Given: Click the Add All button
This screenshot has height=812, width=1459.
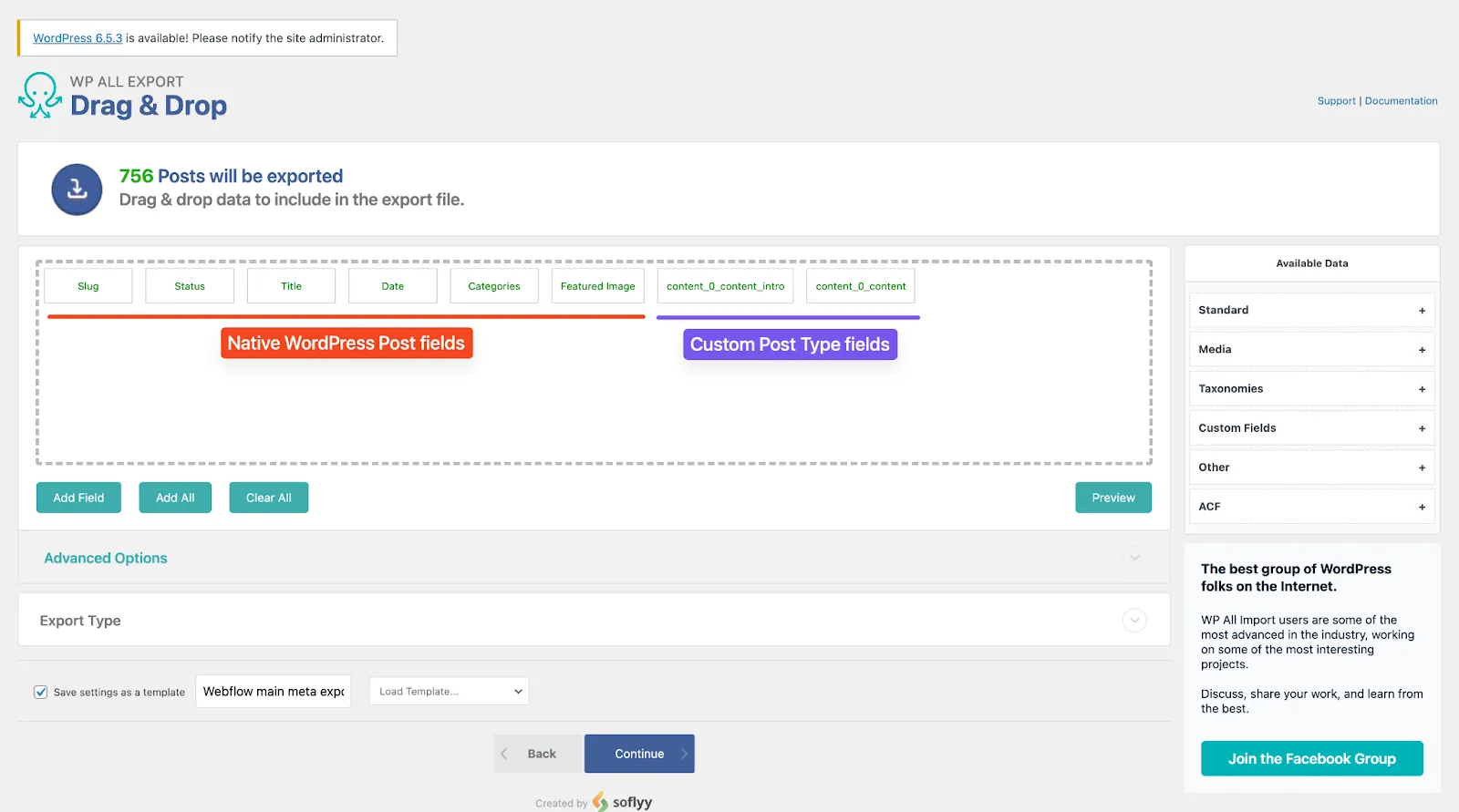Looking at the screenshot, I should 175,498.
